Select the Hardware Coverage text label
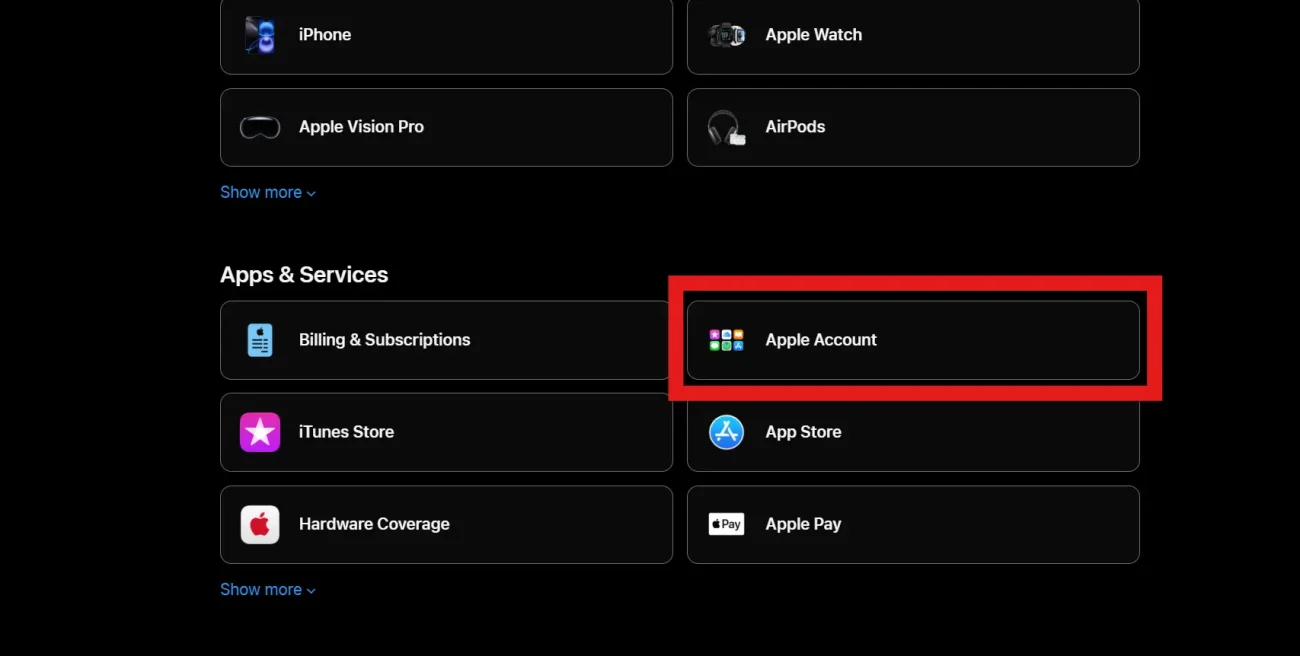1300x656 pixels. (x=374, y=524)
